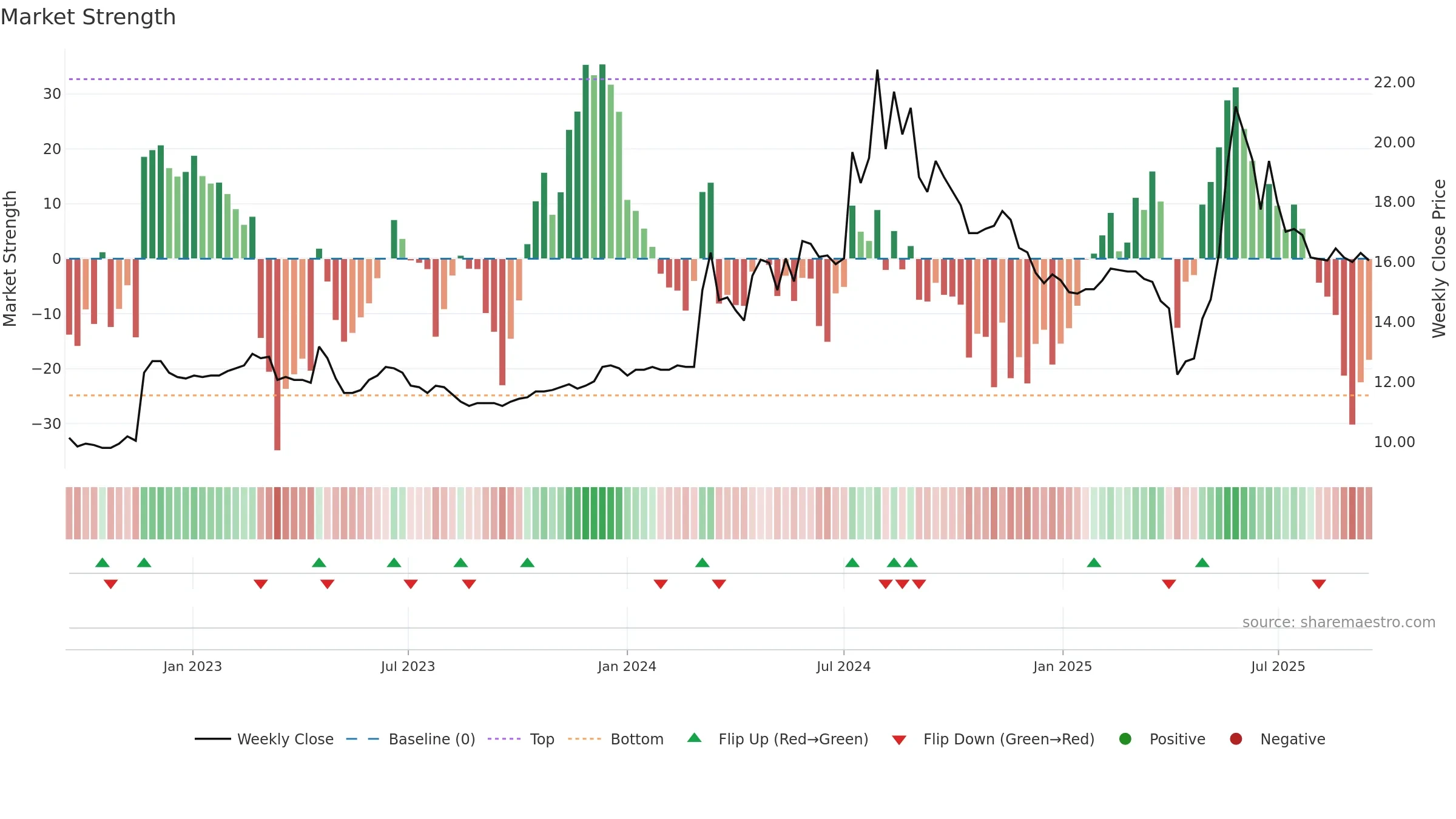Toggle the Weekly Close legend entry

pos(264,739)
